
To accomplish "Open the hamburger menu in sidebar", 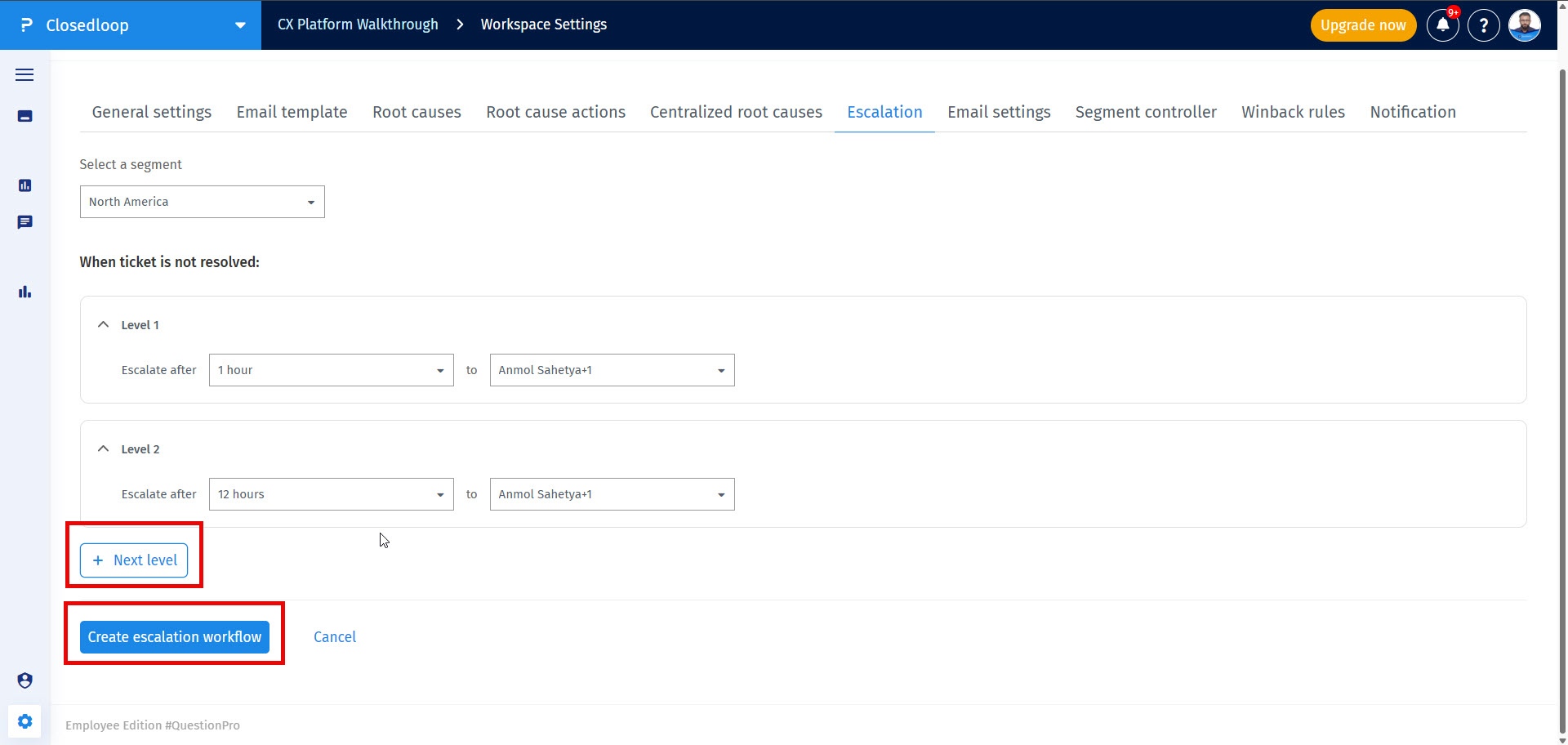I will (24, 75).
